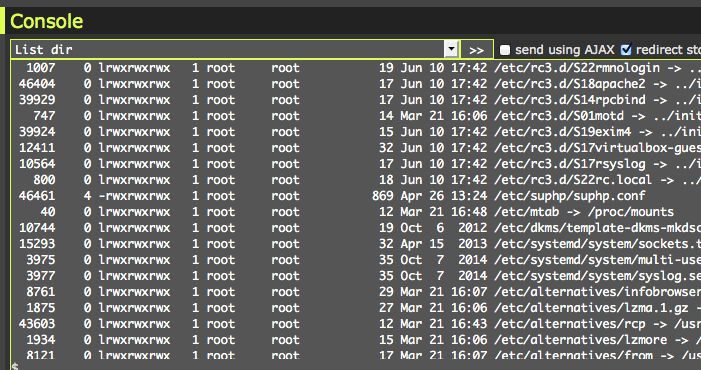Click inode number 1007
The height and width of the screenshot is (370, 701).
click(41, 68)
